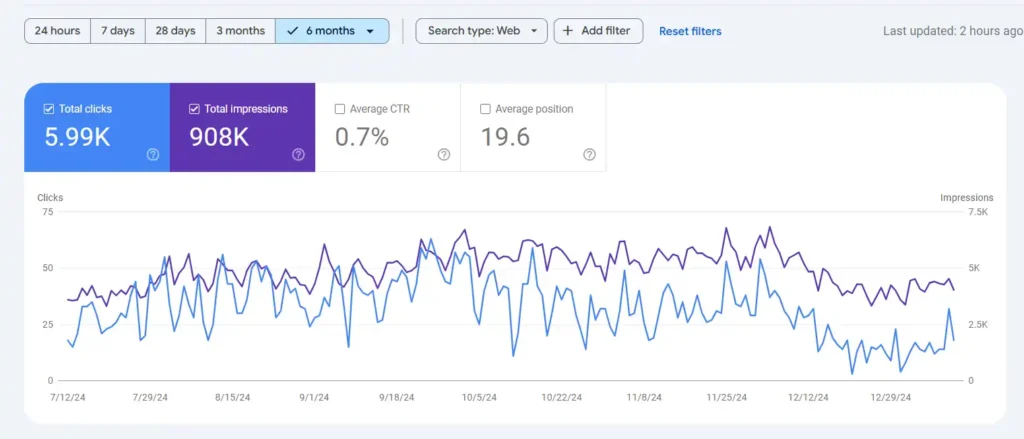Click the plus icon in Add filter

point(568,31)
